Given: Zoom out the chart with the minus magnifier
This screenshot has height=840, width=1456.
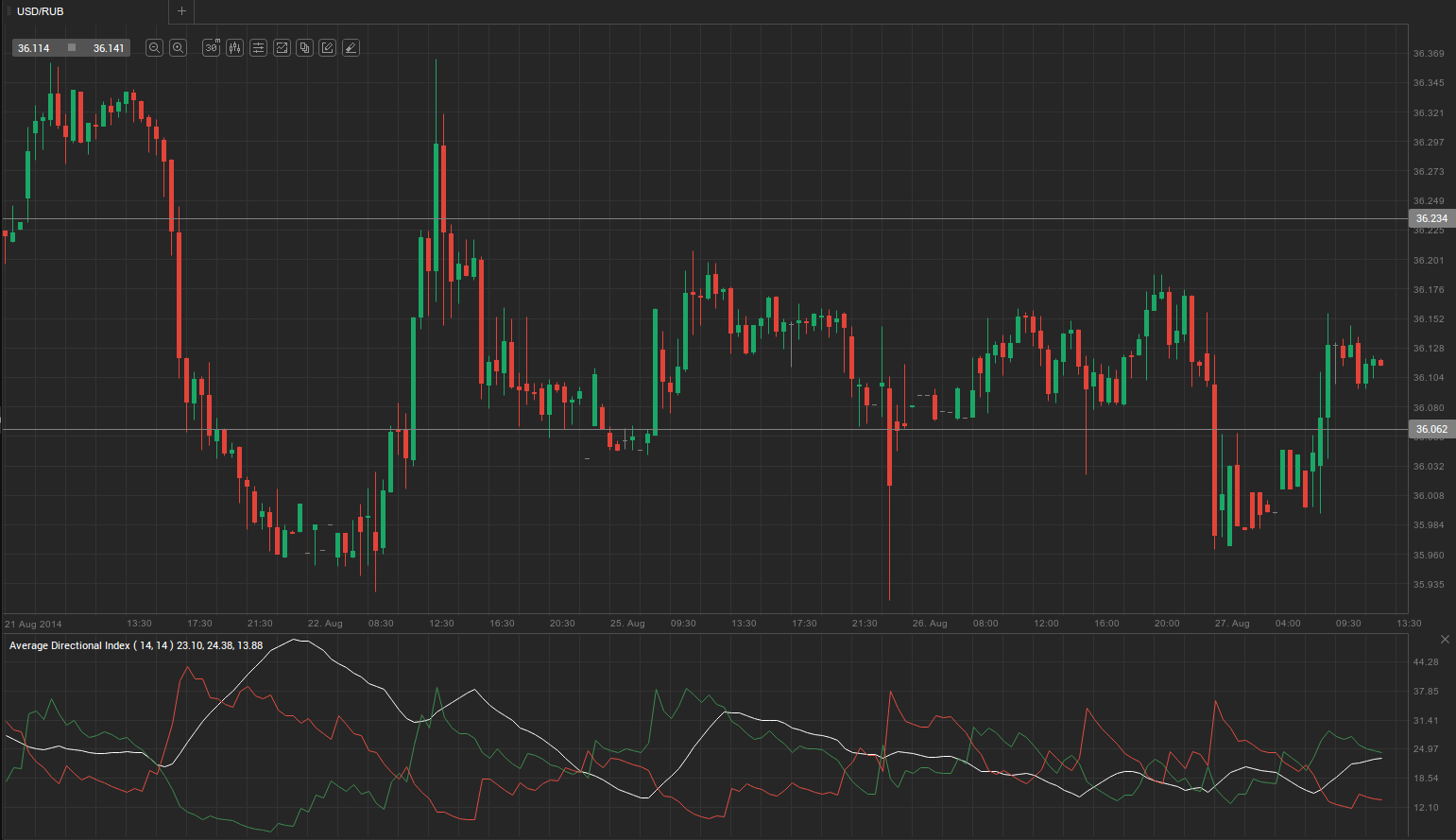Looking at the screenshot, I should (154, 47).
